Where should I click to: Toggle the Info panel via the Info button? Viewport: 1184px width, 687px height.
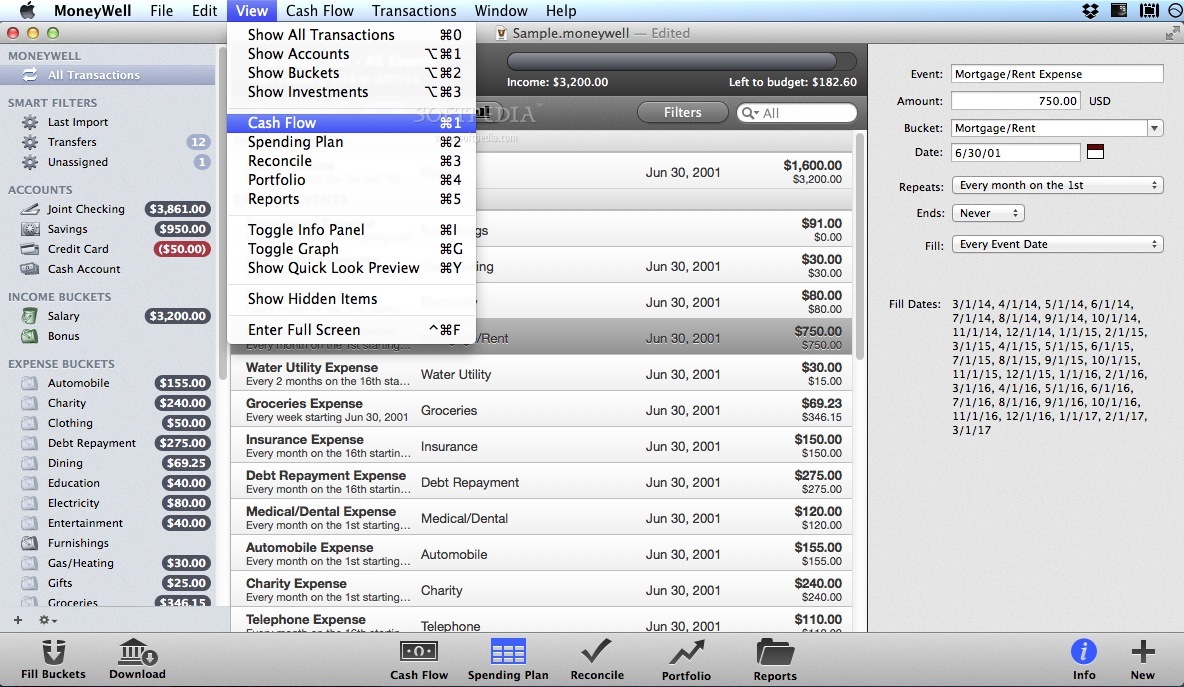(1084, 658)
